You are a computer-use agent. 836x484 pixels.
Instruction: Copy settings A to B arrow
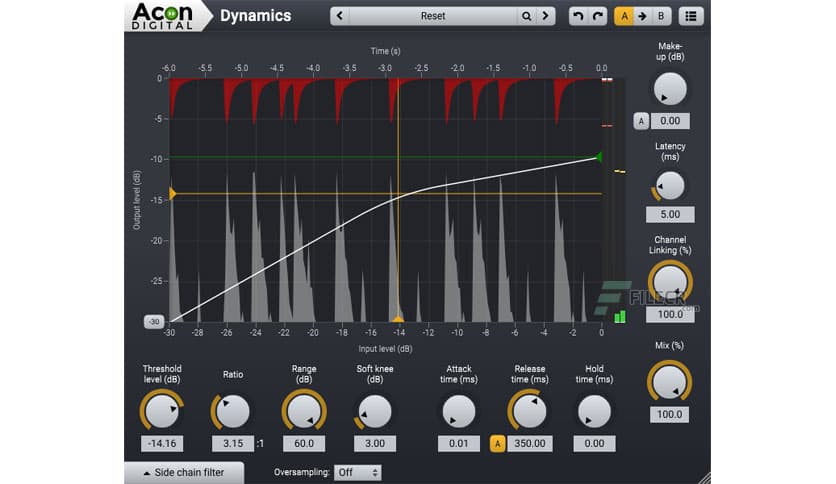[642, 16]
